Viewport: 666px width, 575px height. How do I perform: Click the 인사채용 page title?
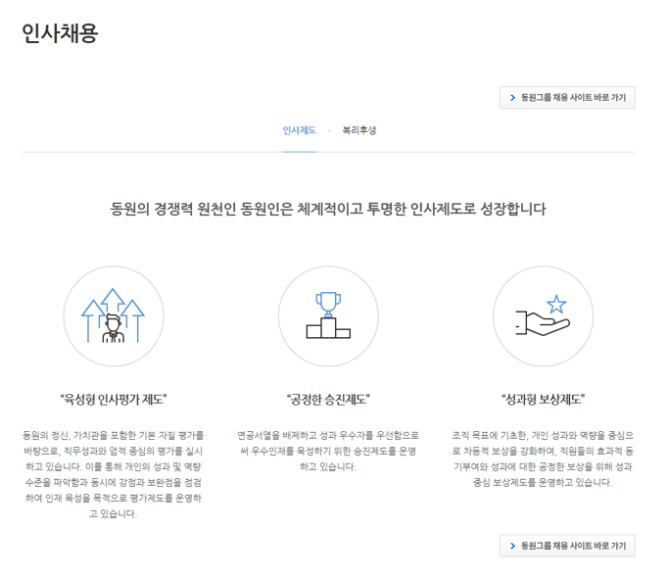click(x=60, y=33)
